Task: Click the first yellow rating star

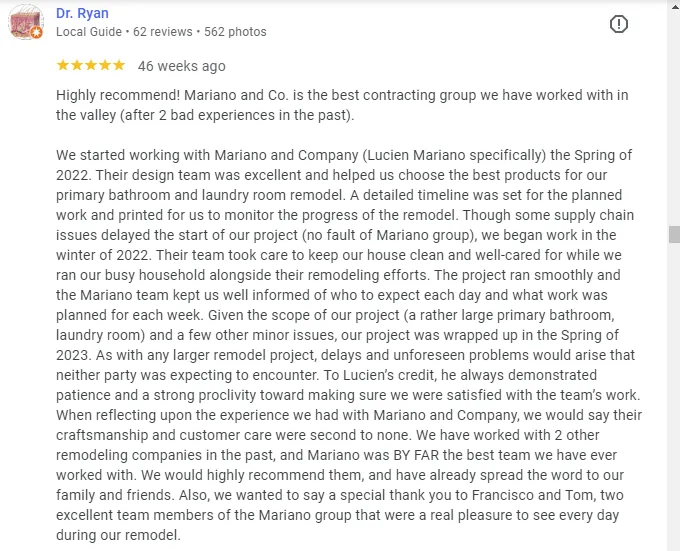Action: pos(63,66)
